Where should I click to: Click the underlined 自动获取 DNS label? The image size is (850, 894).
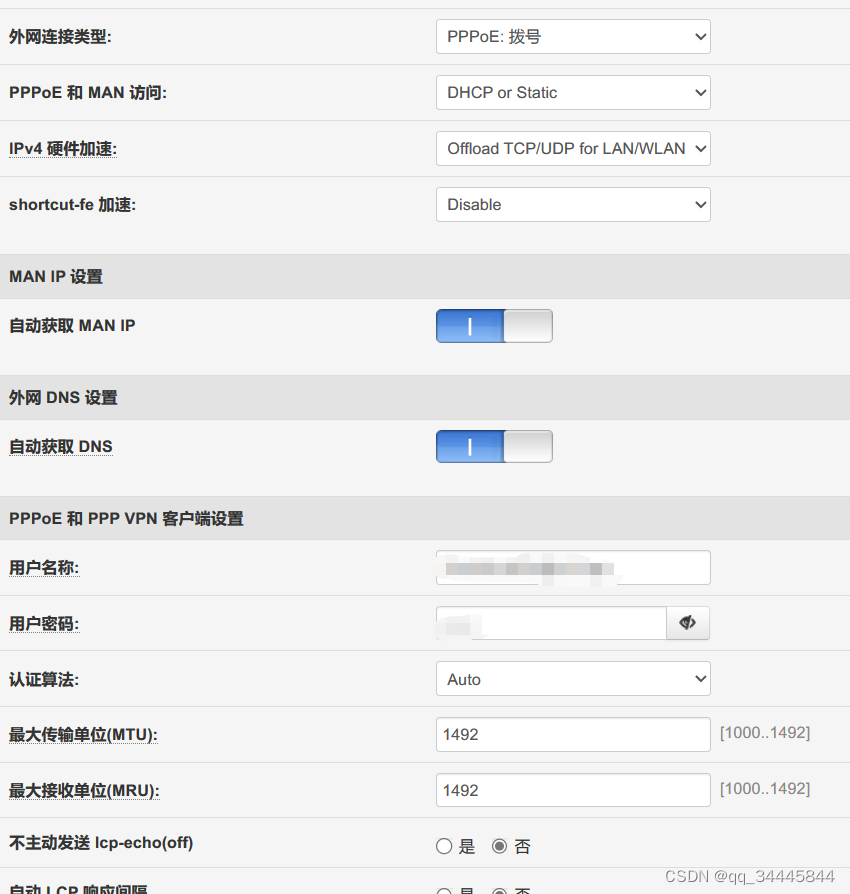click(60, 446)
